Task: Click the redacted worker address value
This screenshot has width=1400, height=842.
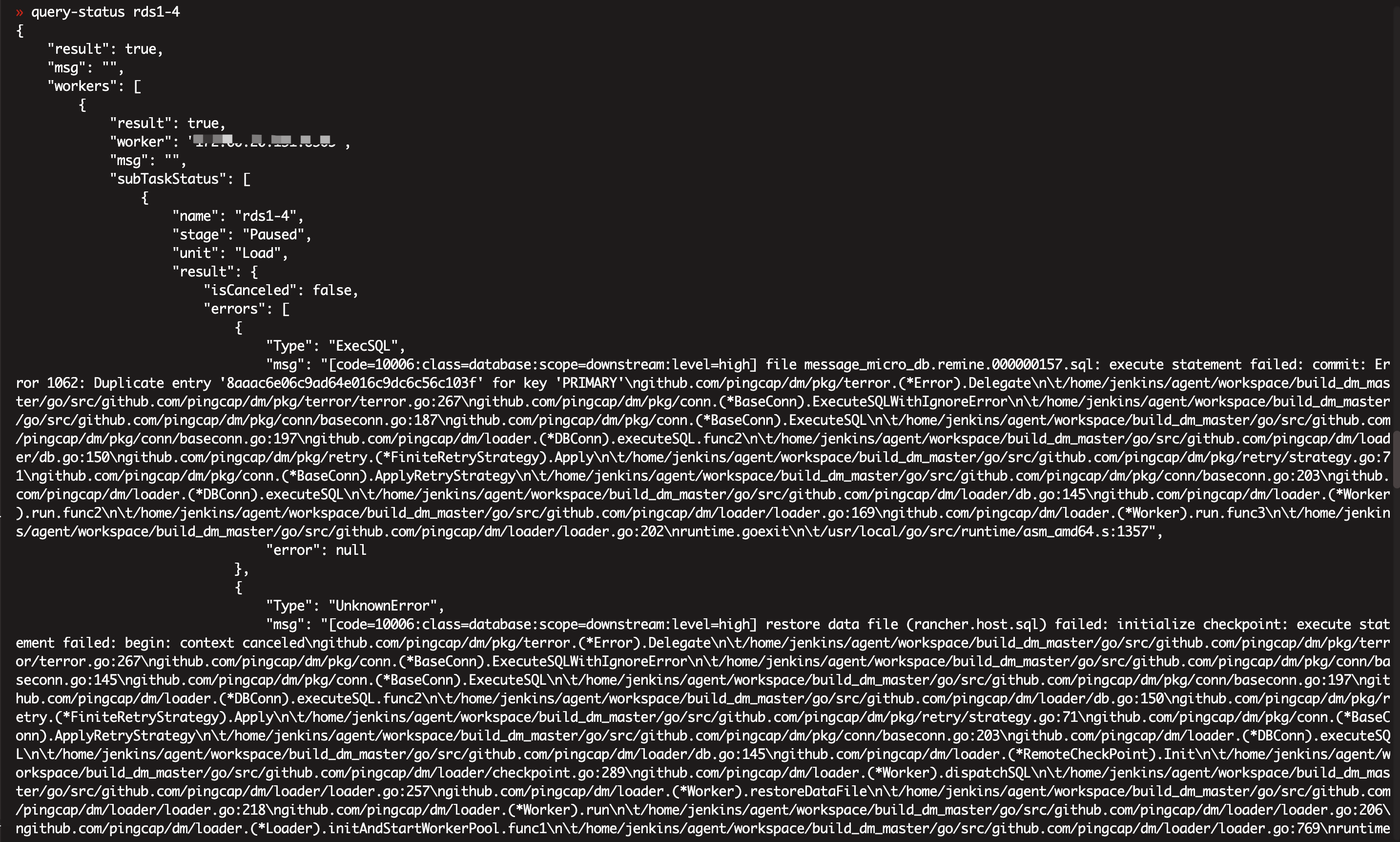Action: (263, 142)
